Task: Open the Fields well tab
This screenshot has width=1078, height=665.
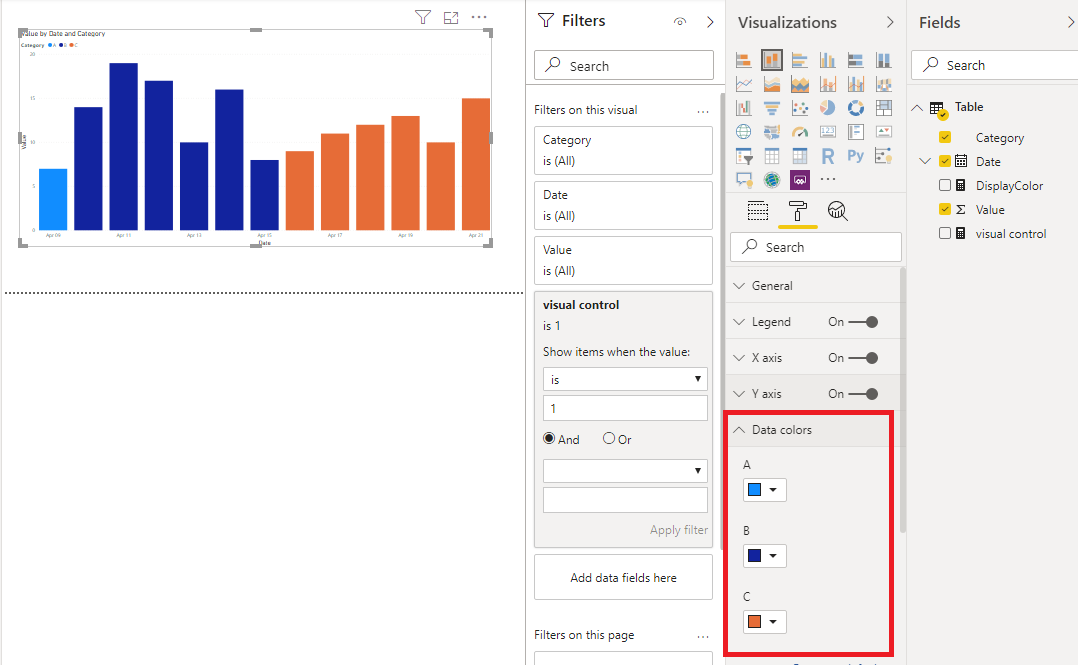Action: (x=758, y=211)
